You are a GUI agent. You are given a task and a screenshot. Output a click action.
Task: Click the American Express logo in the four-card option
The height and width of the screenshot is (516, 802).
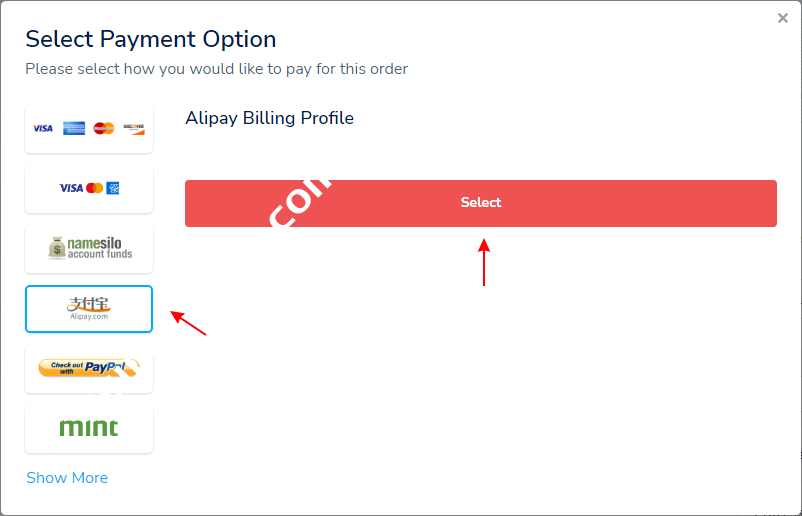pos(73,129)
